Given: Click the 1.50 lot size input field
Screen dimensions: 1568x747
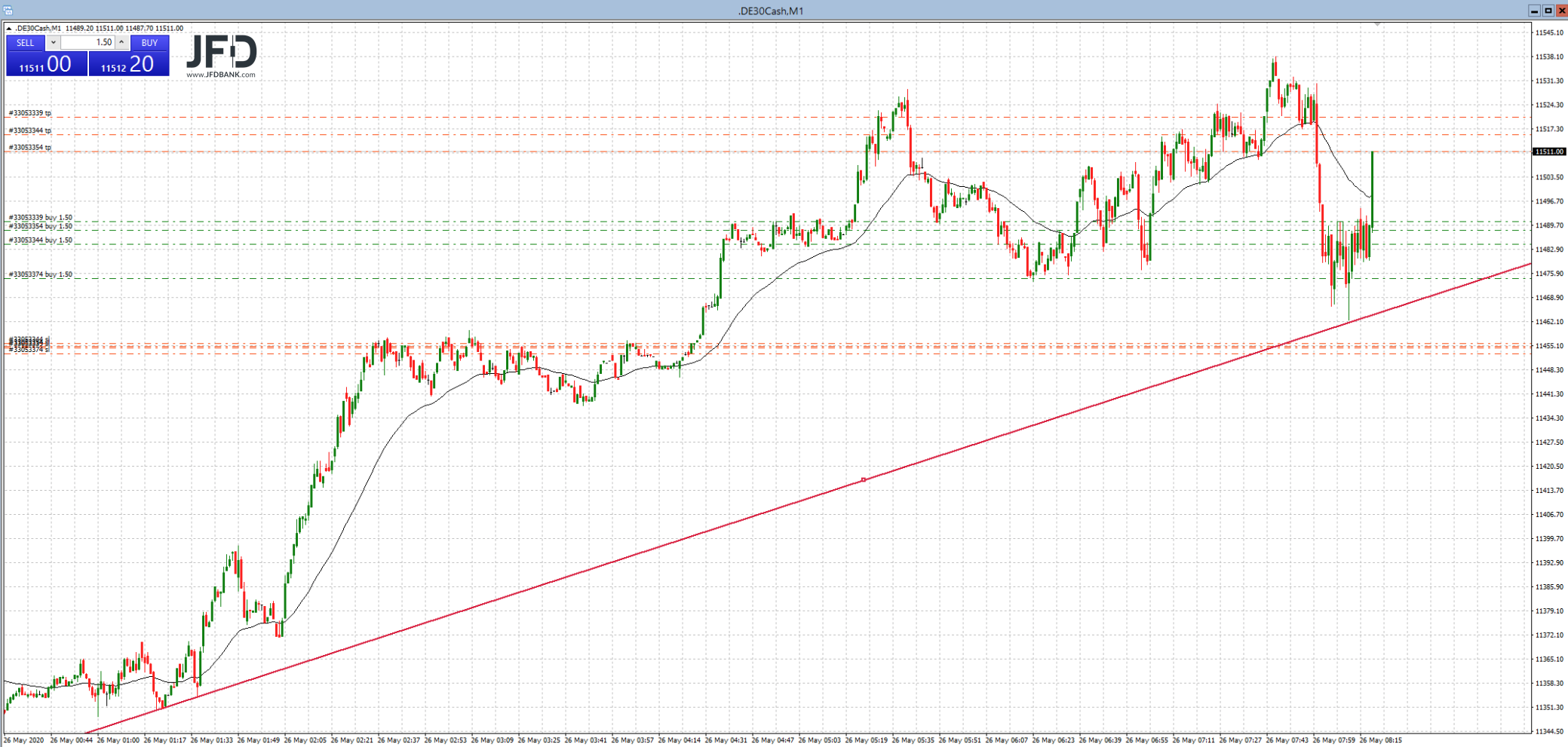Looking at the screenshot, I should point(87,43).
